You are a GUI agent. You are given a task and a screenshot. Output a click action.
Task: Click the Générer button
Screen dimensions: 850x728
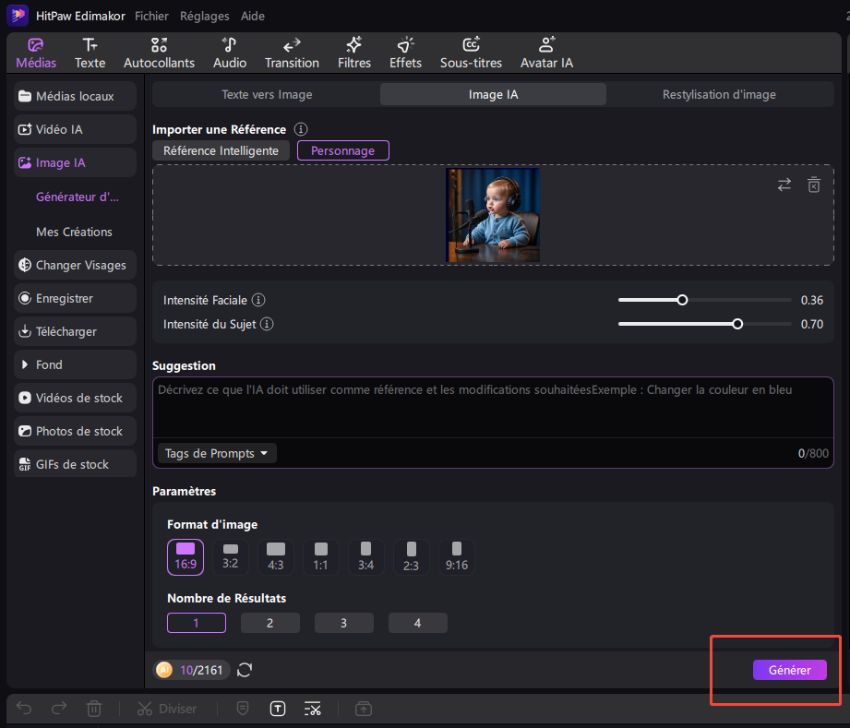(x=789, y=670)
